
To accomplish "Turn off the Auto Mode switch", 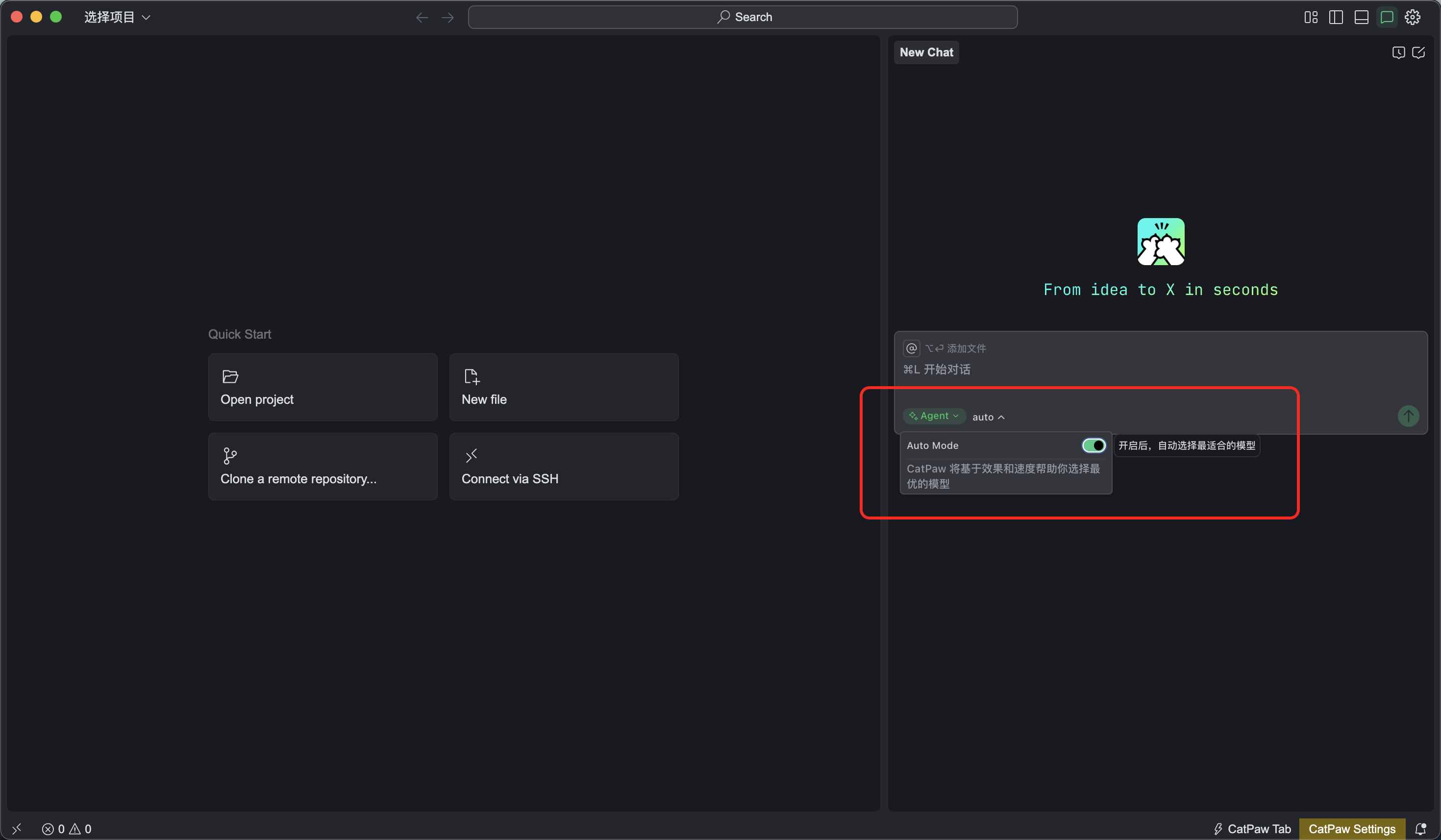I will tap(1093, 445).
